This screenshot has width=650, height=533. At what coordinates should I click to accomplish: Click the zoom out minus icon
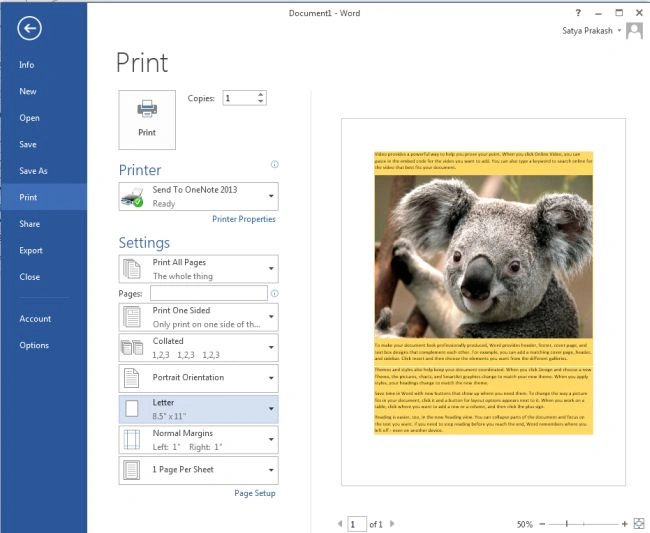[x=542, y=524]
